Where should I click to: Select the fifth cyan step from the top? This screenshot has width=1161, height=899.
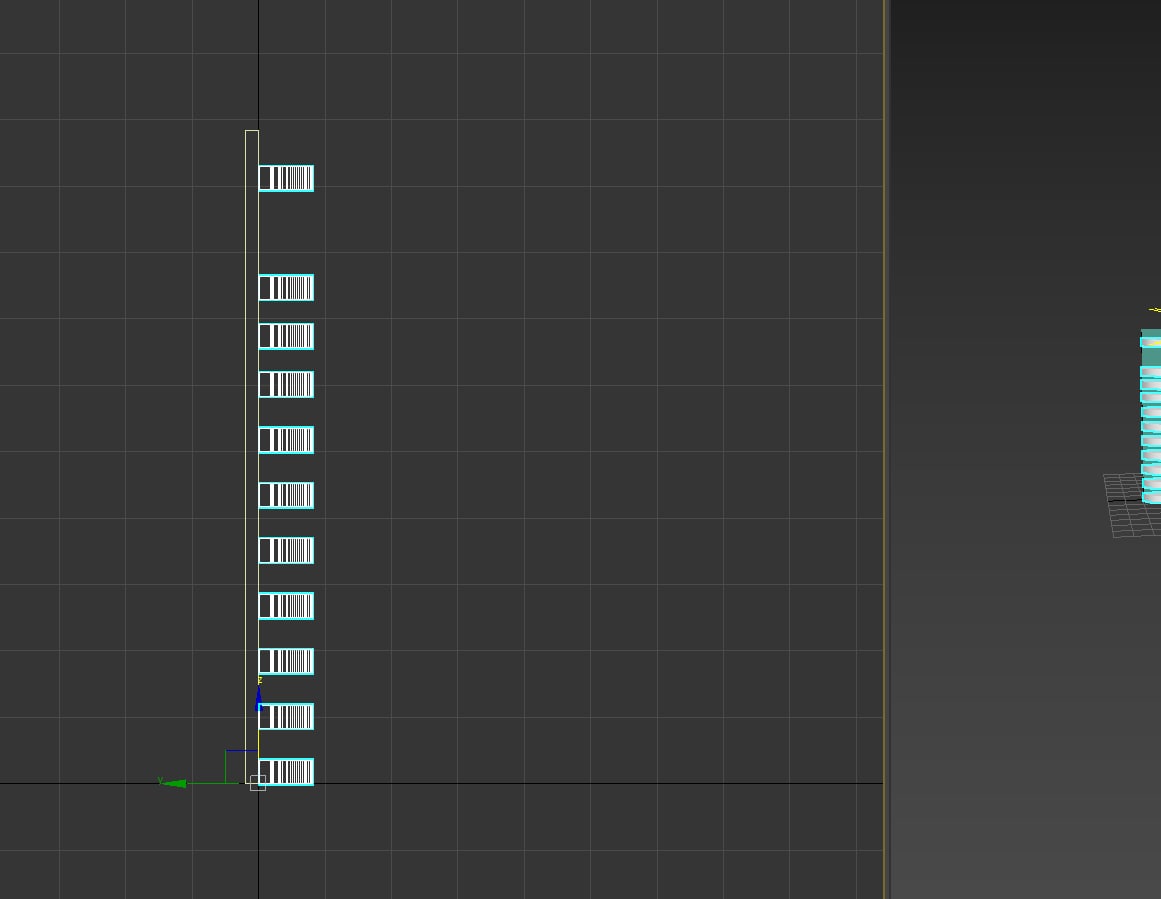286,440
